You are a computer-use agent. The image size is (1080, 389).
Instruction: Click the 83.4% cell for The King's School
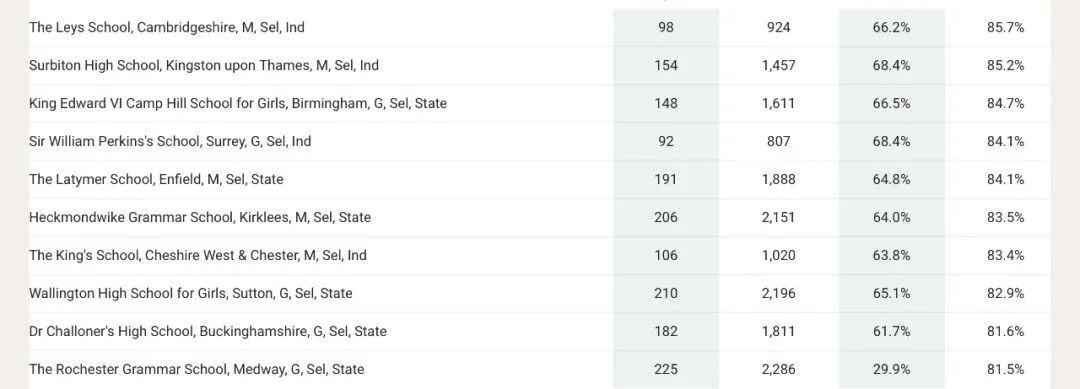click(x=1005, y=255)
